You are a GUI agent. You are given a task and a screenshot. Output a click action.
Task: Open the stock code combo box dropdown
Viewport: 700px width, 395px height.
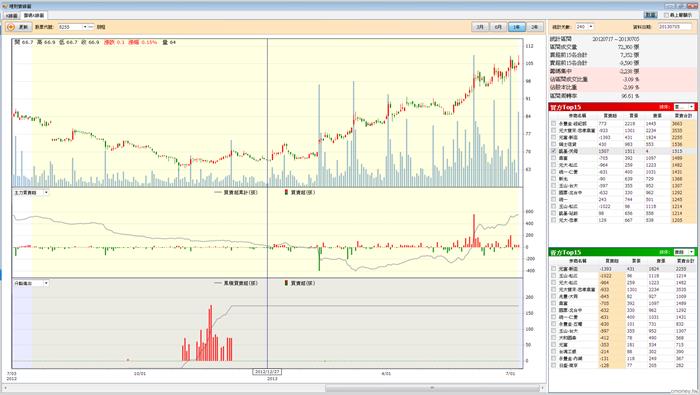click(85, 27)
